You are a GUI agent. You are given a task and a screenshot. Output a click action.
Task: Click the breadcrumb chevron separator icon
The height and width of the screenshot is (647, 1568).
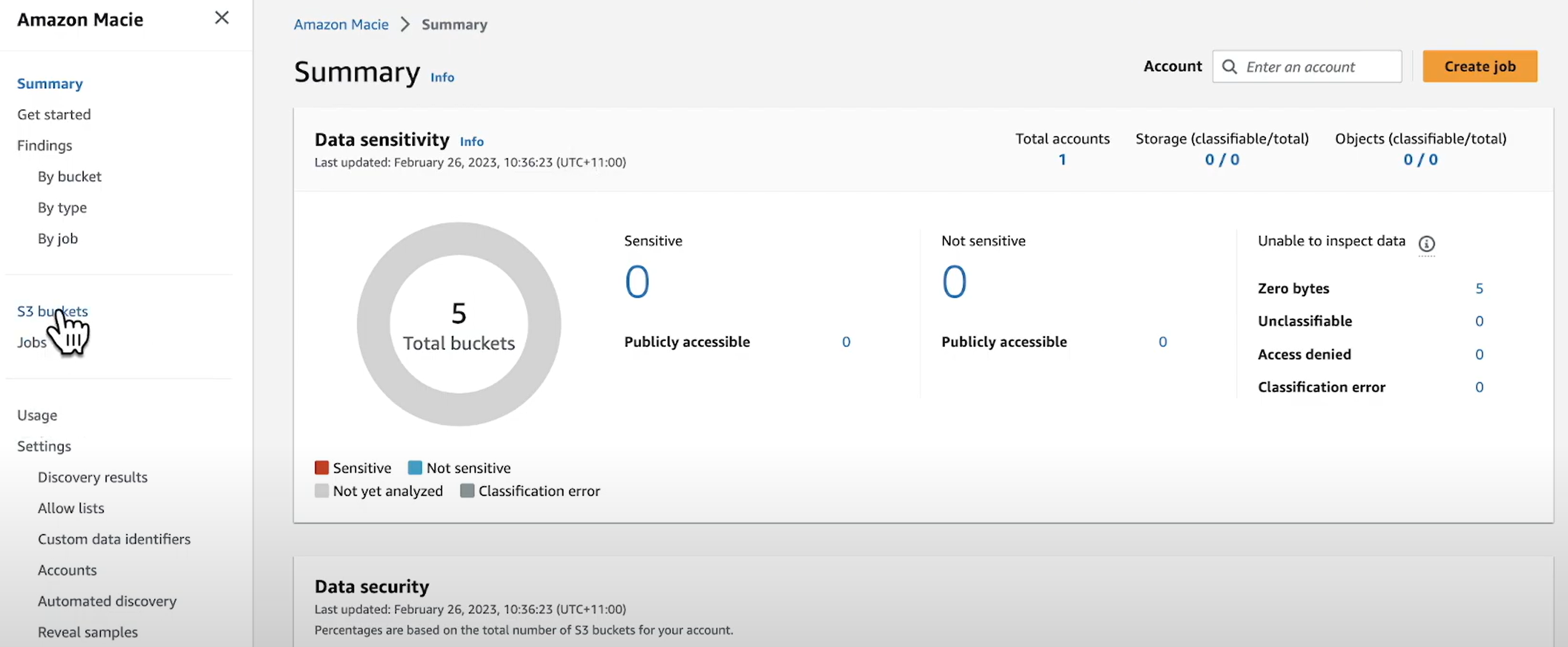coord(405,25)
